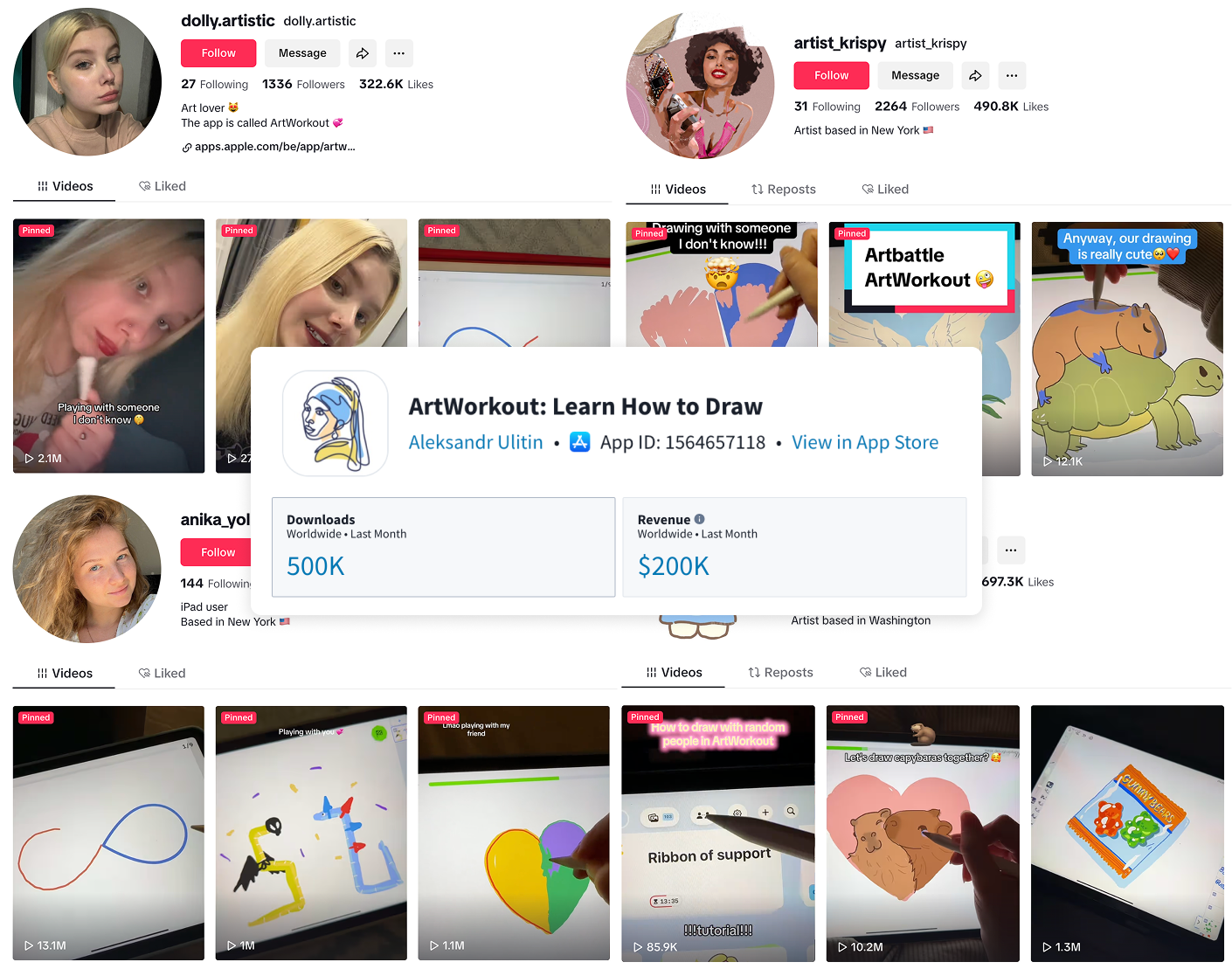This screenshot has height=969, width=1232.
Task: Switch to Liked tab on dolly.artistic profile
Action: (x=163, y=186)
